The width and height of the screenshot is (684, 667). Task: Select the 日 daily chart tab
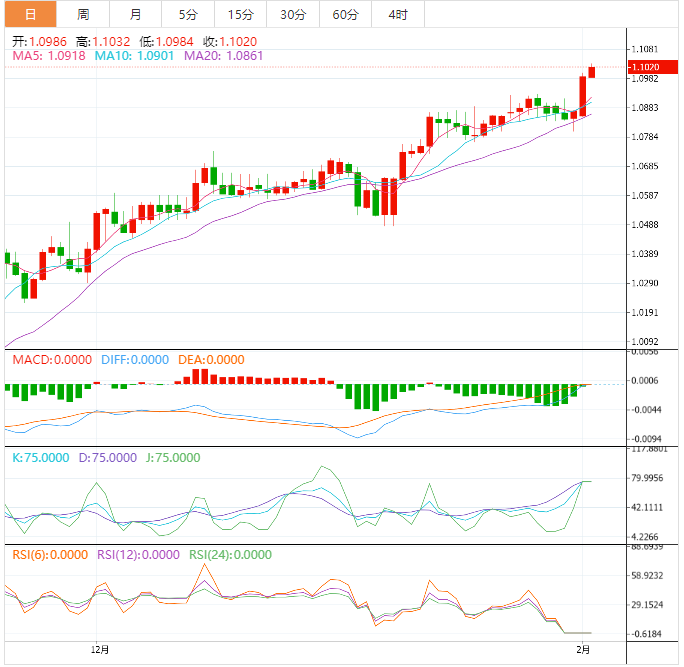pyautogui.click(x=30, y=14)
